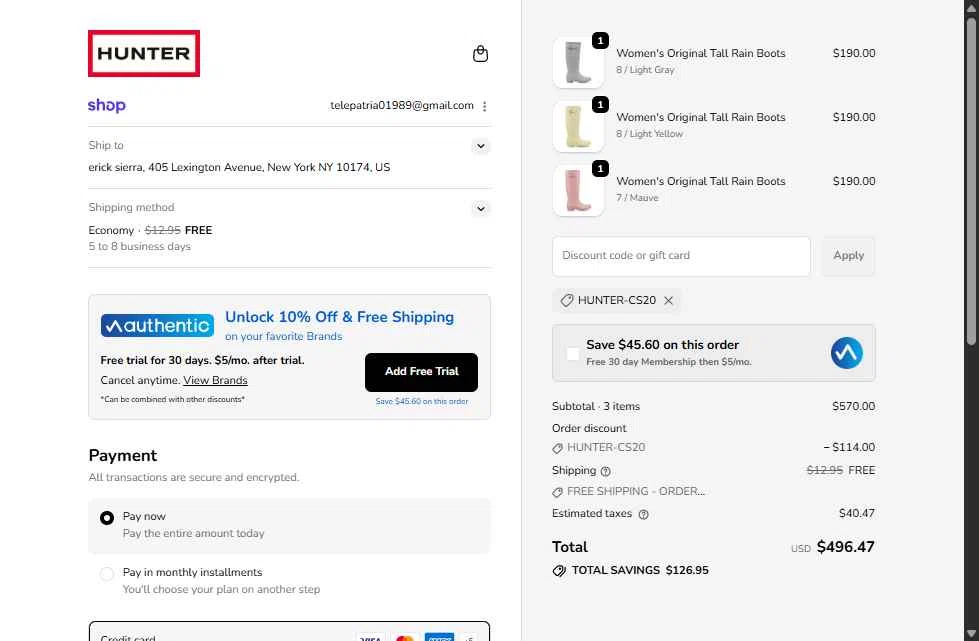Click the Authentic membership round logo
Viewport: 979px width, 641px height.
[x=846, y=353]
